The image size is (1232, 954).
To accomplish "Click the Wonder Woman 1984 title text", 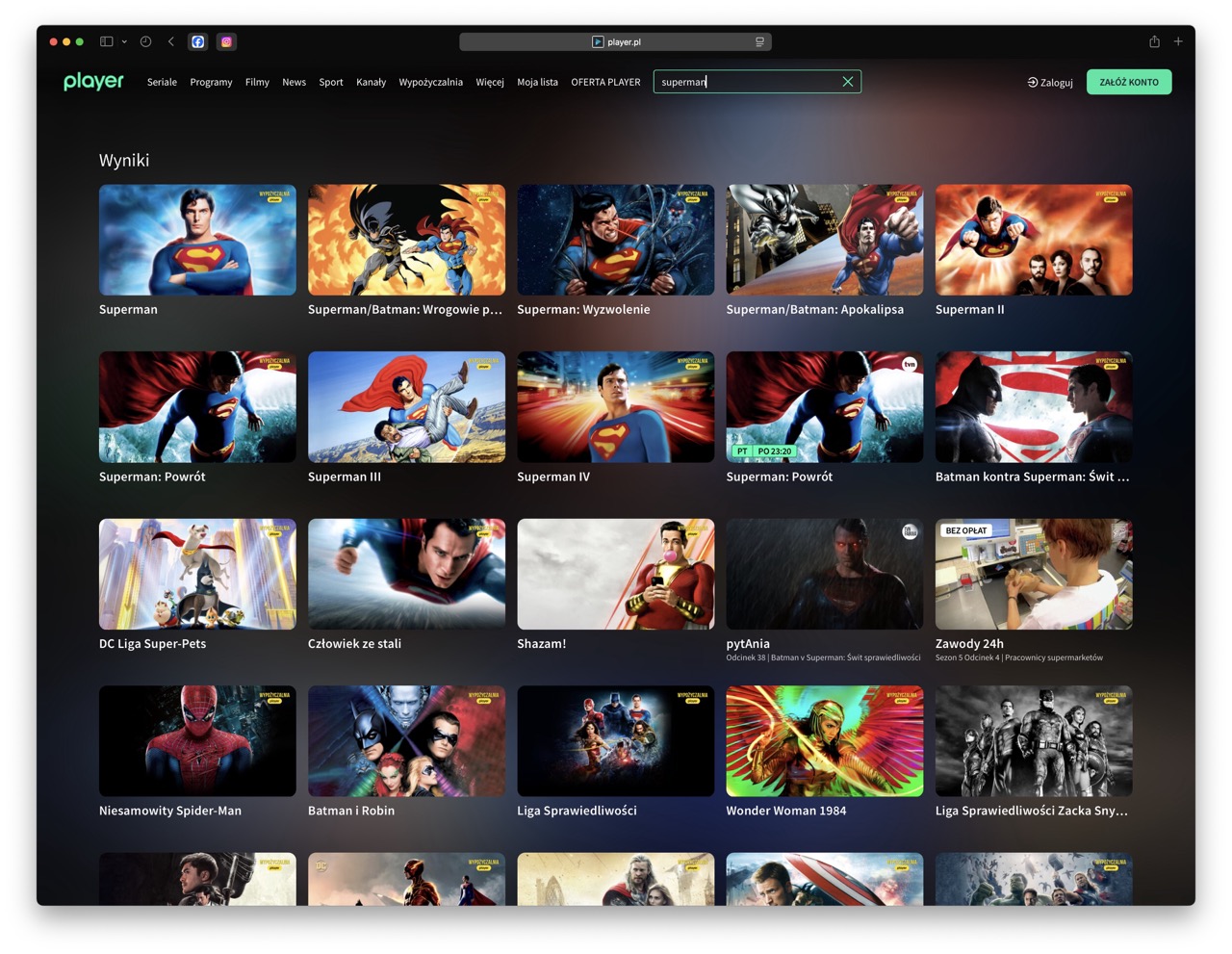I will [786, 811].
